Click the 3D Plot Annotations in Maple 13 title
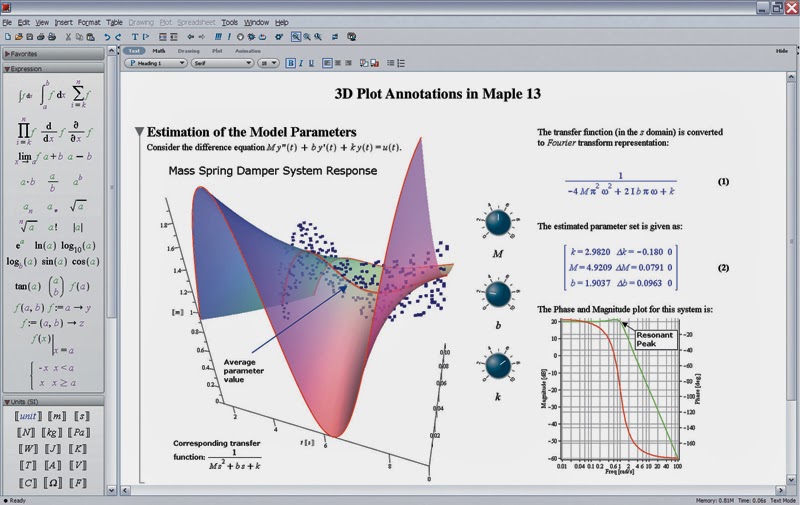 pyautogui.click(x=437, y=94)
